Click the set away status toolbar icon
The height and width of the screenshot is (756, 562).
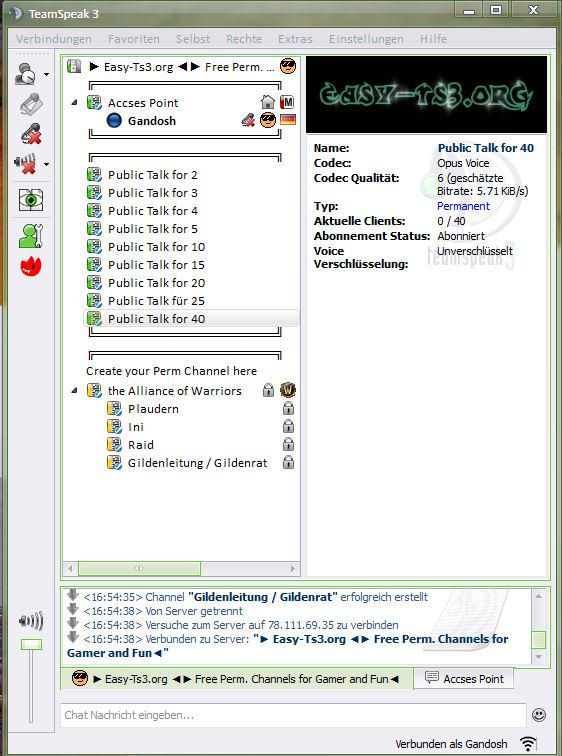(25, 74)
